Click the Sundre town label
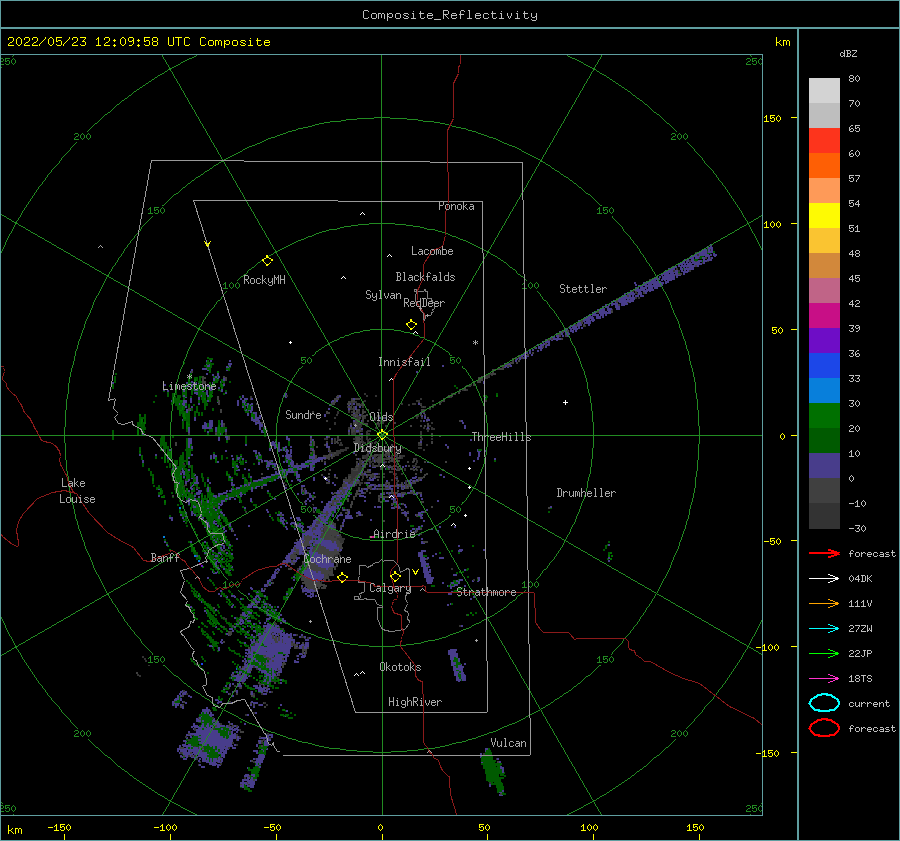900x841 pixels. [x=303, y=414]
